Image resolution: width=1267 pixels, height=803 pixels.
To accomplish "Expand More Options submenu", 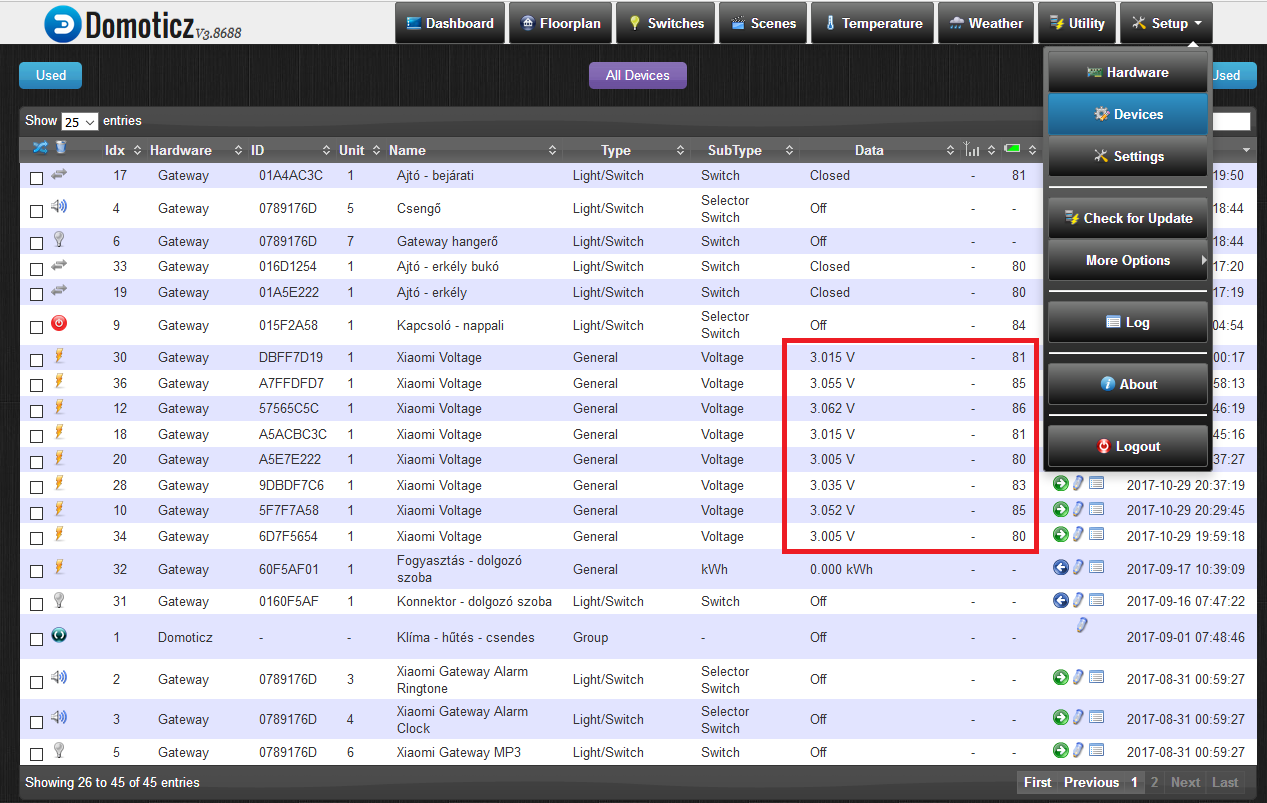I will tap(1128, 260).
